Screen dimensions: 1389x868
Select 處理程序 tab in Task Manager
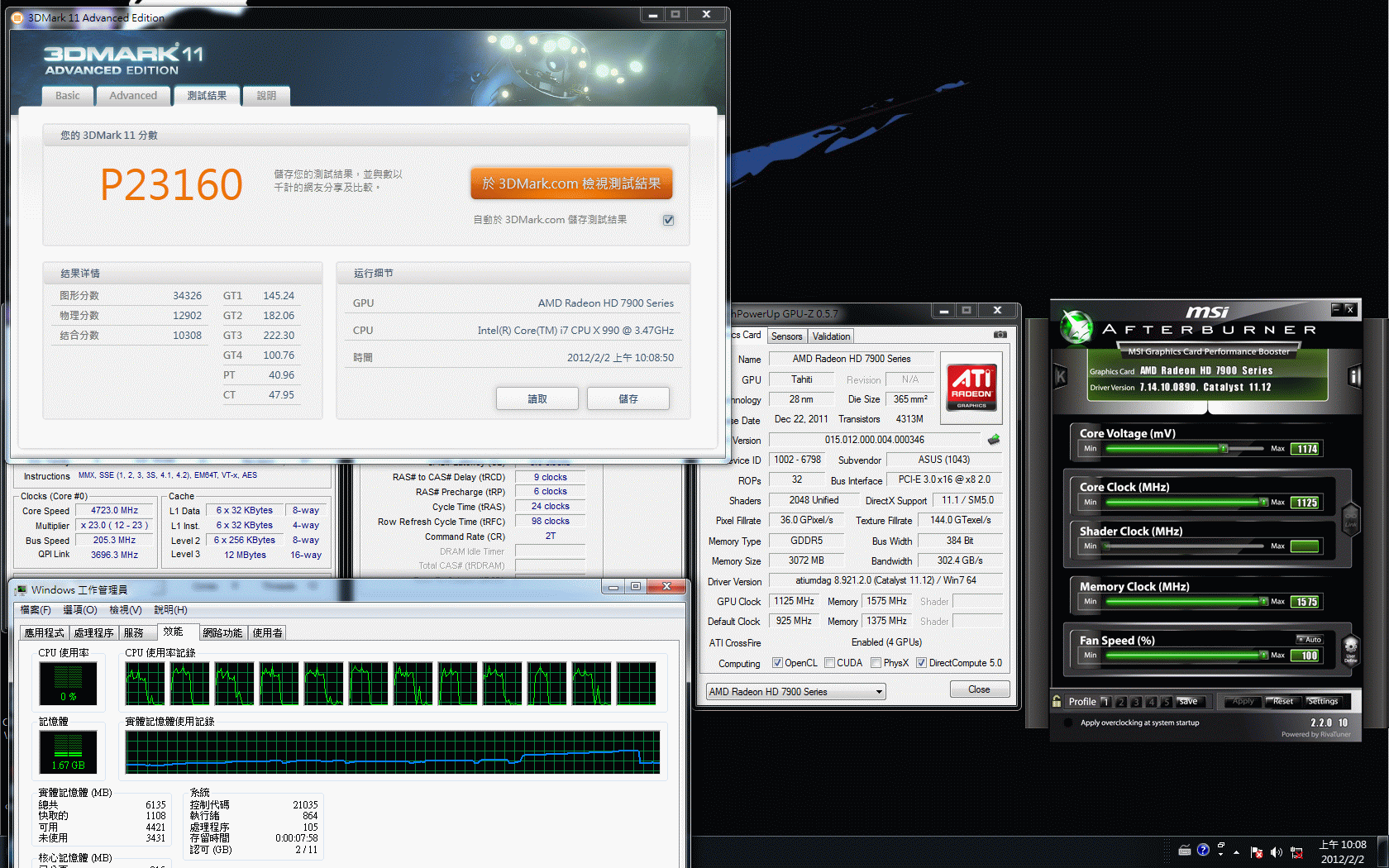(93, 633)
